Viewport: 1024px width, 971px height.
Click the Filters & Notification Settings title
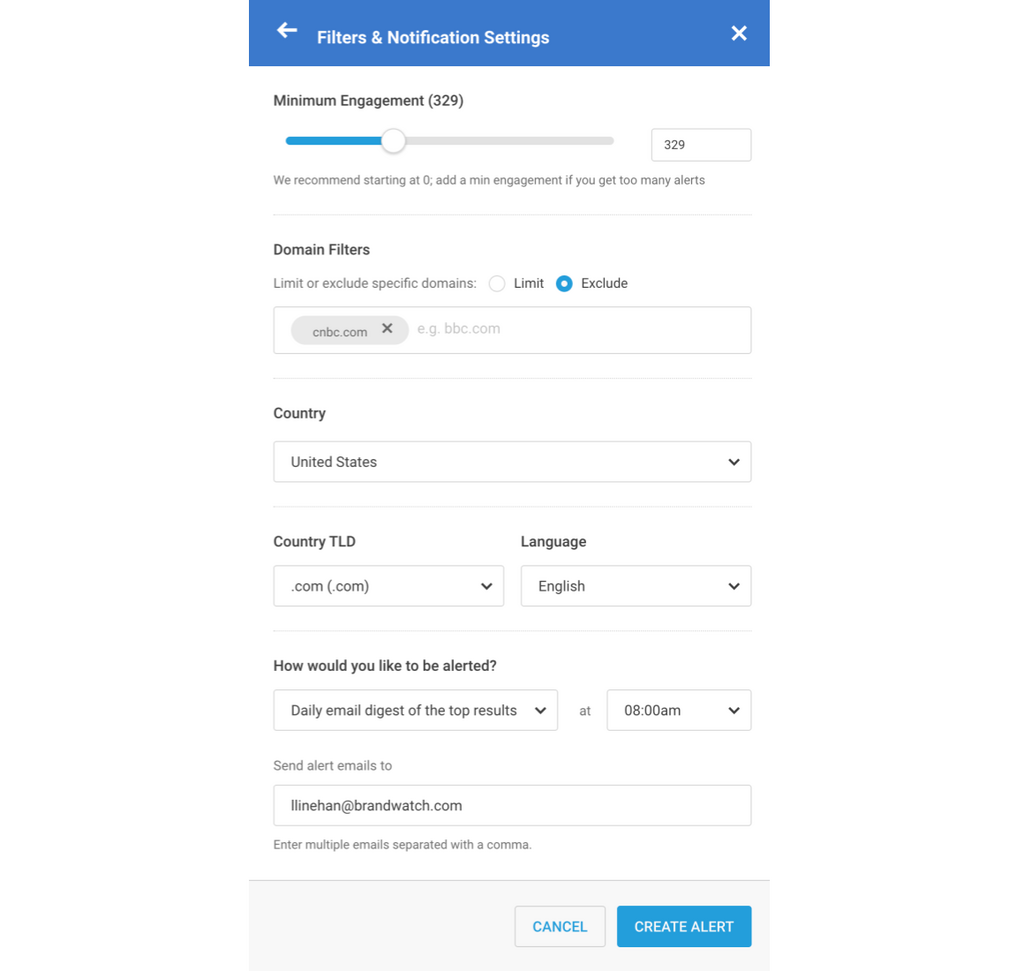click(x=433, y=38)
